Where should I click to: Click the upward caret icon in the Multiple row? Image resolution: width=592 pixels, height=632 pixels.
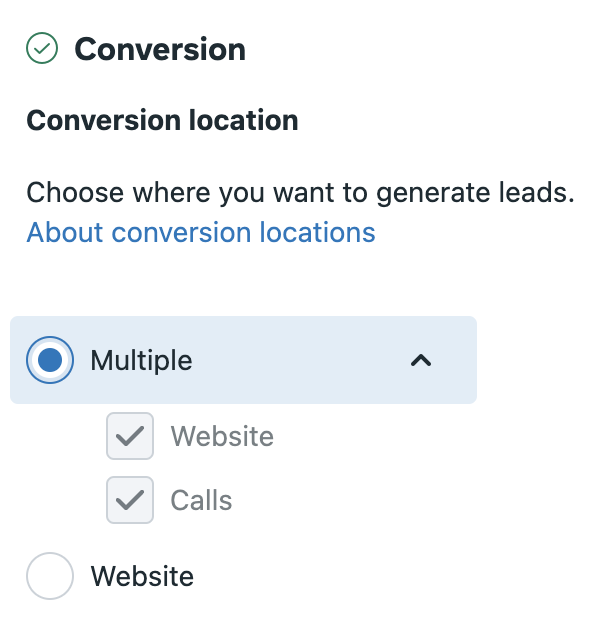421,360
